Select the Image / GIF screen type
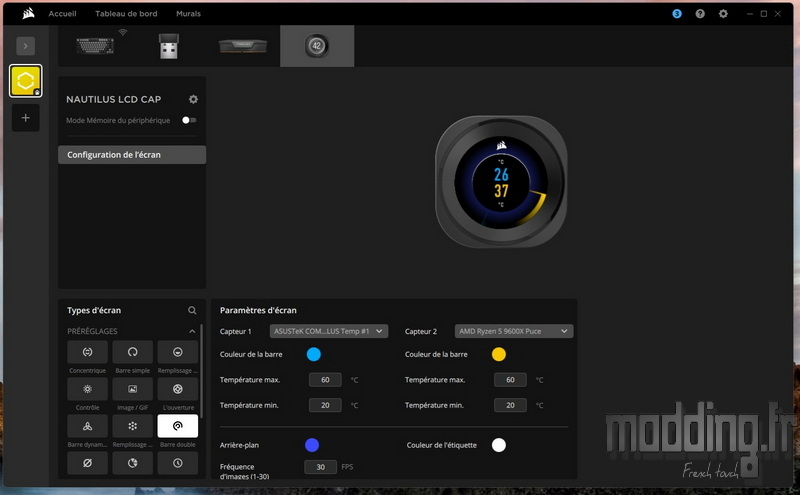 tap(132, 389)
